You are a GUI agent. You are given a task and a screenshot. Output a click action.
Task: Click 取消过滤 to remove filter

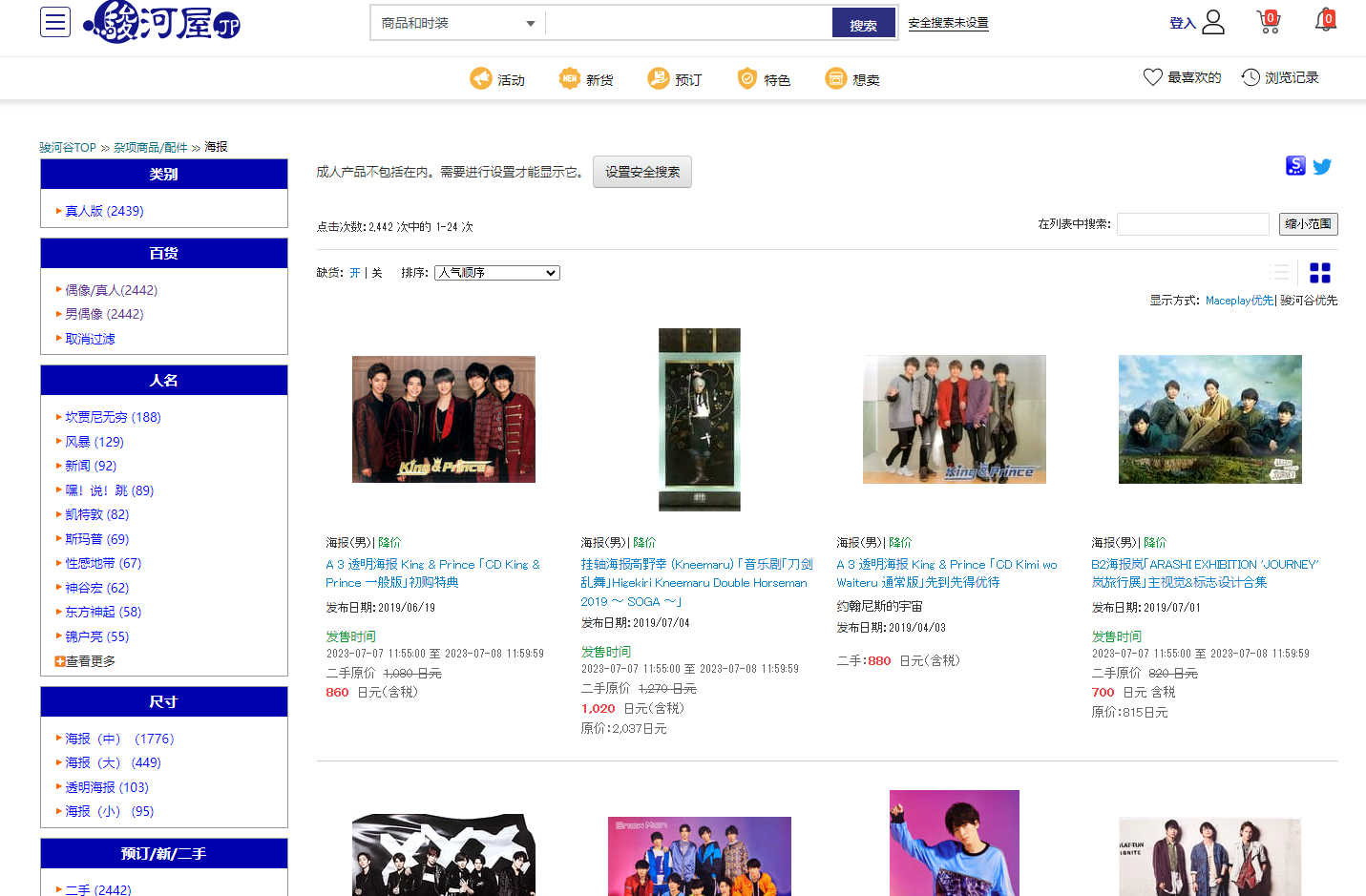(90, 339)
